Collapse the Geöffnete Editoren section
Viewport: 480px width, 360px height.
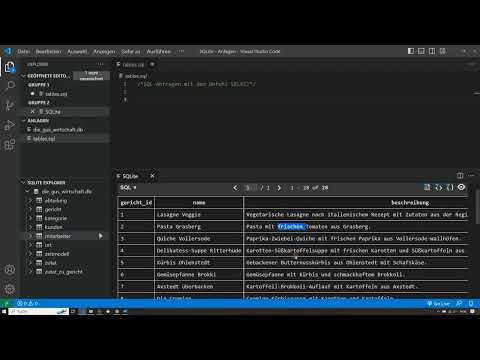pyautogui.click(x=23, y=76)
